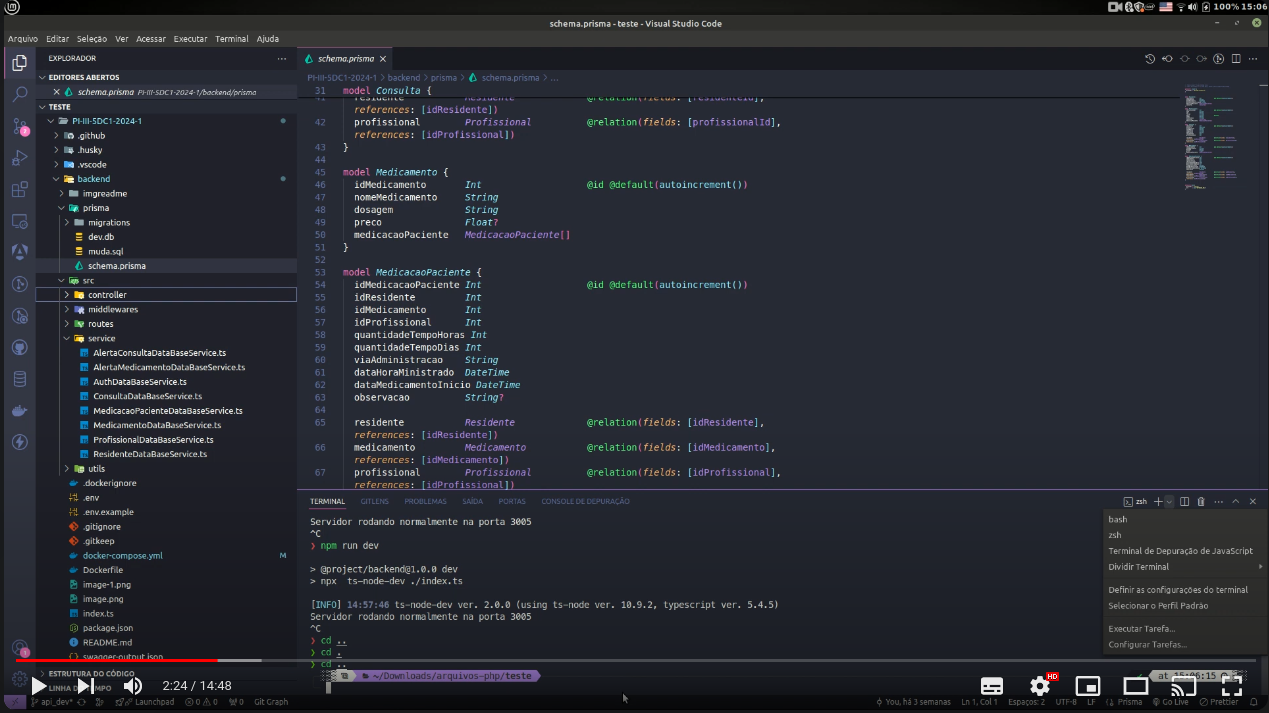This screenshot has width=1269, height=713.
Task: Open the Arquivo menu
Action: click(23, 39)
